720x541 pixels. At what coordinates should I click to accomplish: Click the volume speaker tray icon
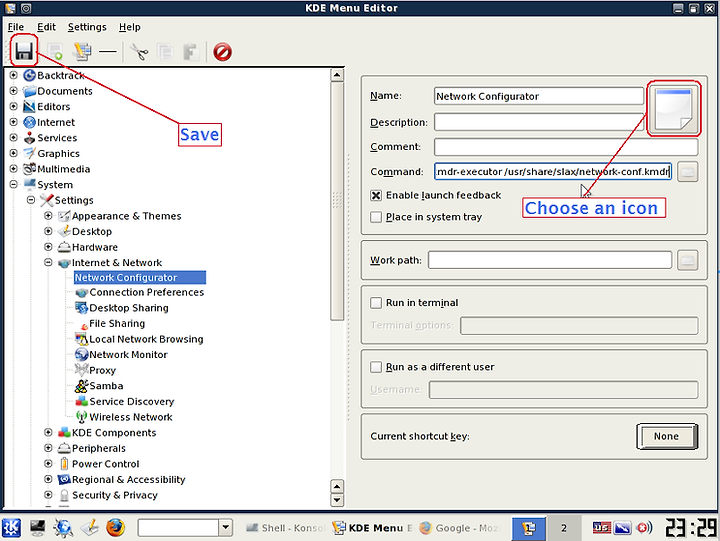pyautogui.click(x=644, y=528)
